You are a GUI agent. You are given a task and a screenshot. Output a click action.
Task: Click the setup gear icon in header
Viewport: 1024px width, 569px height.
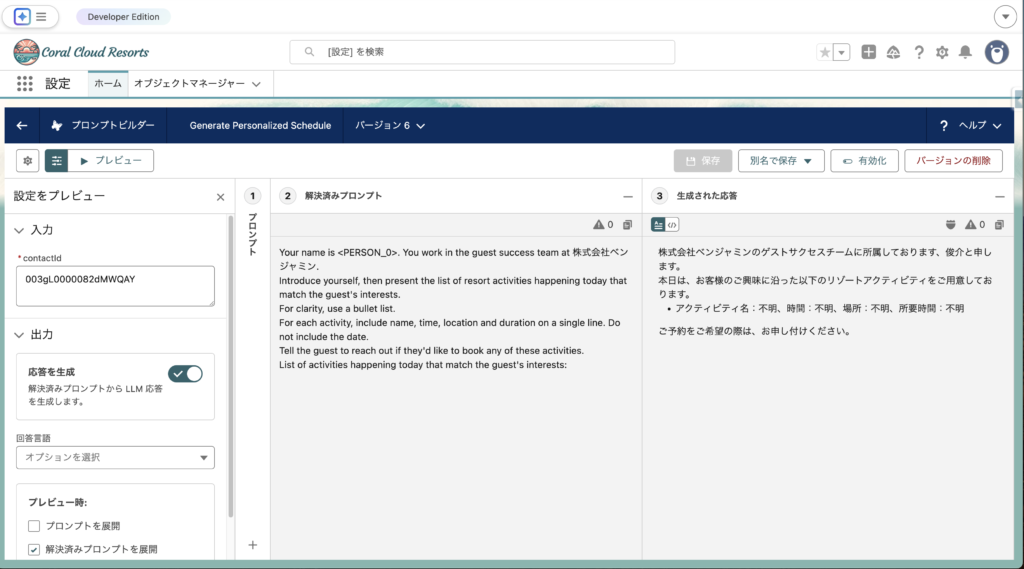941,52
